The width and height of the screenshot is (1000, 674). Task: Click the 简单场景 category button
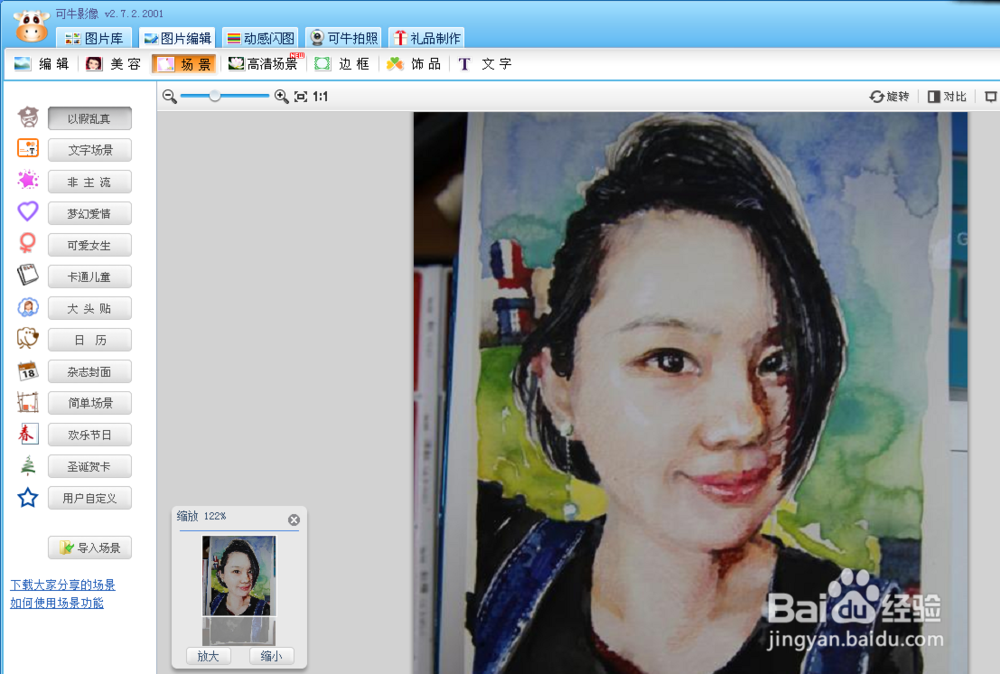pyautogui.click(x=90, y=403)
